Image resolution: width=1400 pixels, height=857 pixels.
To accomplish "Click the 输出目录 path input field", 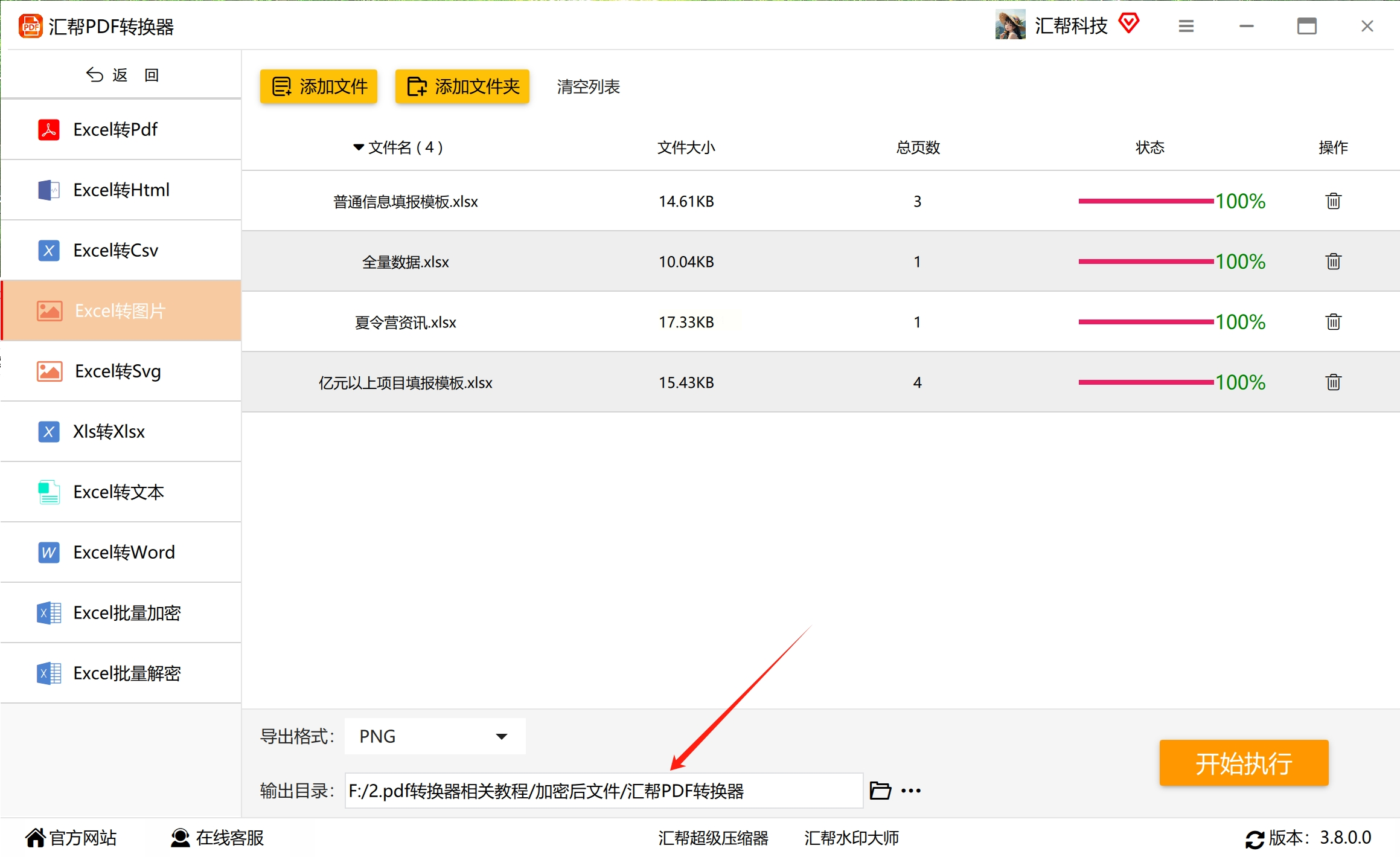I will tap(604, 791).
